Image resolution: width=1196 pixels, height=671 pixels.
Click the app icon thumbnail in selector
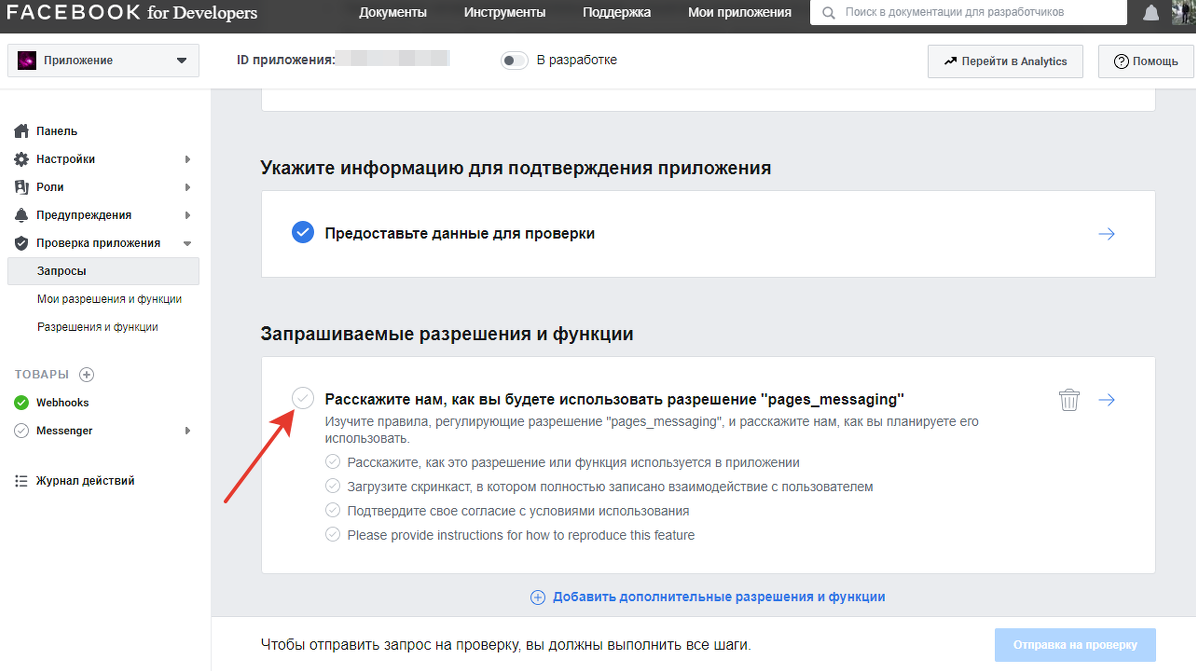[27, 60]
